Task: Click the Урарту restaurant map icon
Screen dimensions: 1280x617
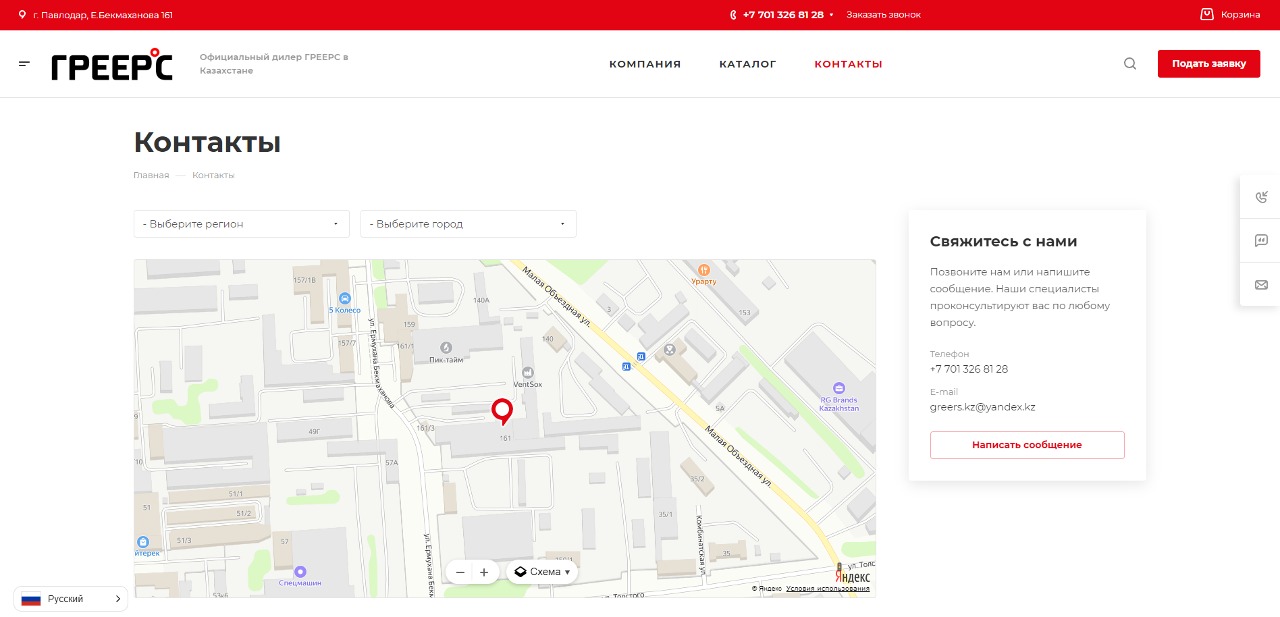Action: click(x=704, y=269)
